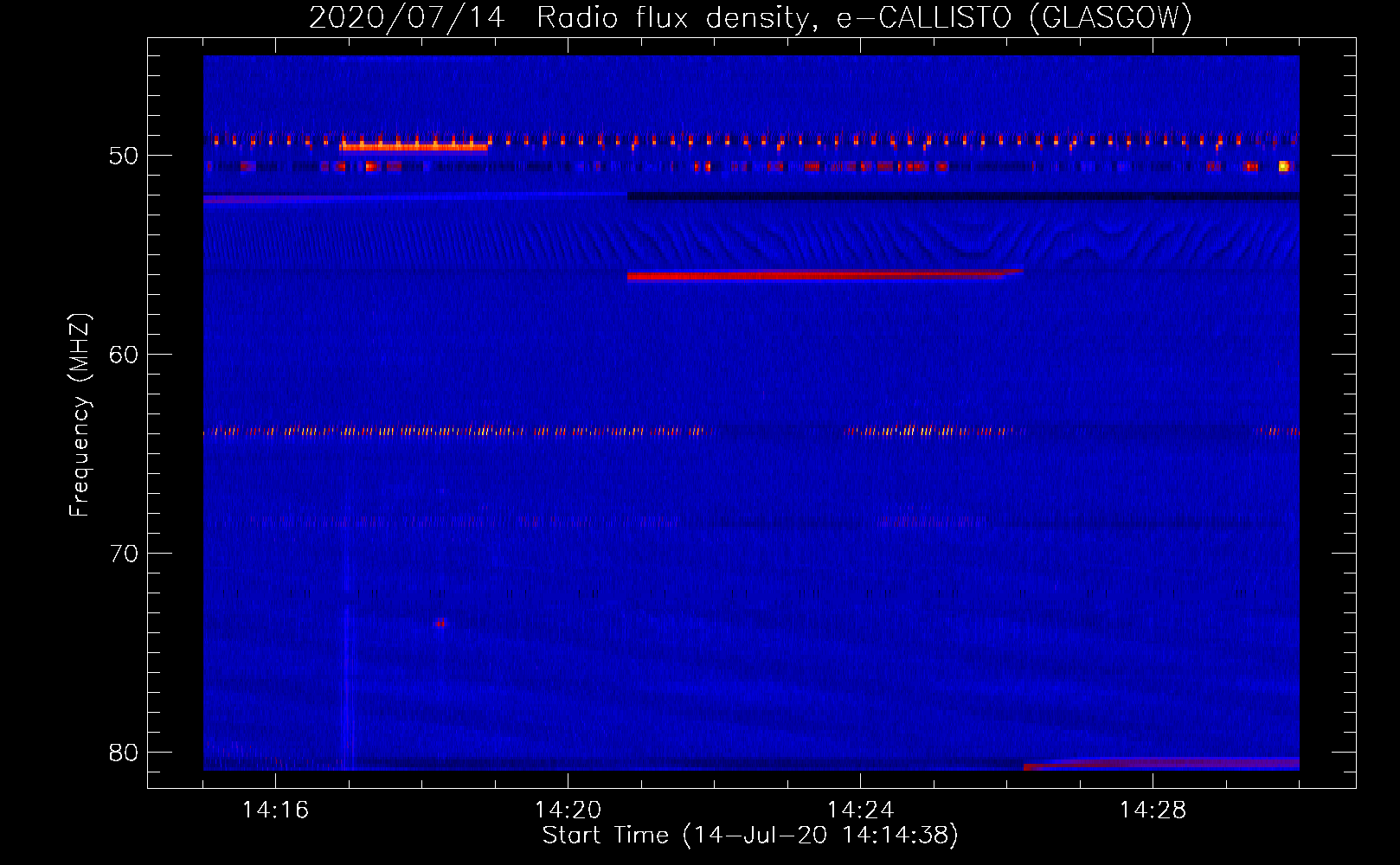Screen dimensions: 1400x865
Task: Click the bright orange bar just below 50 MHz
Action: 414,147
